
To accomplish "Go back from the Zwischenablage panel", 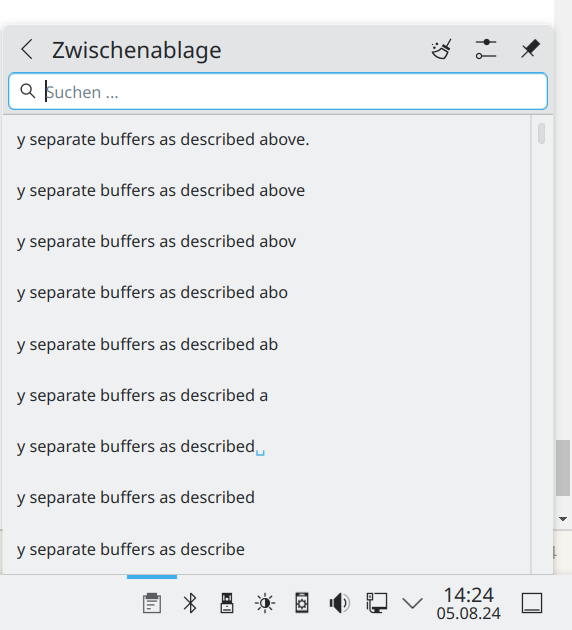I will click(27, 49).
